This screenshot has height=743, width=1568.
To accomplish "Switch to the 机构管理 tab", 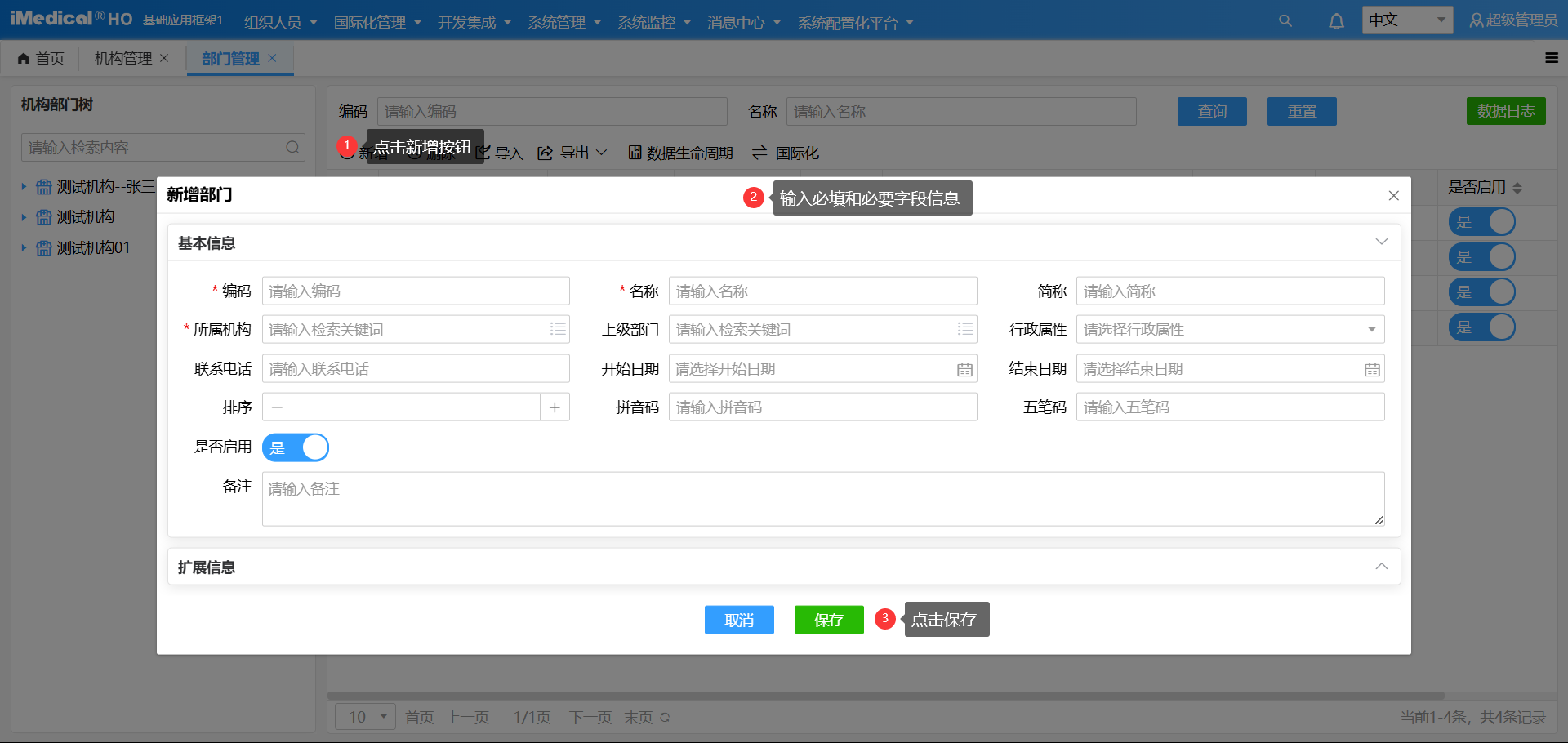I will tap(123, 58).
